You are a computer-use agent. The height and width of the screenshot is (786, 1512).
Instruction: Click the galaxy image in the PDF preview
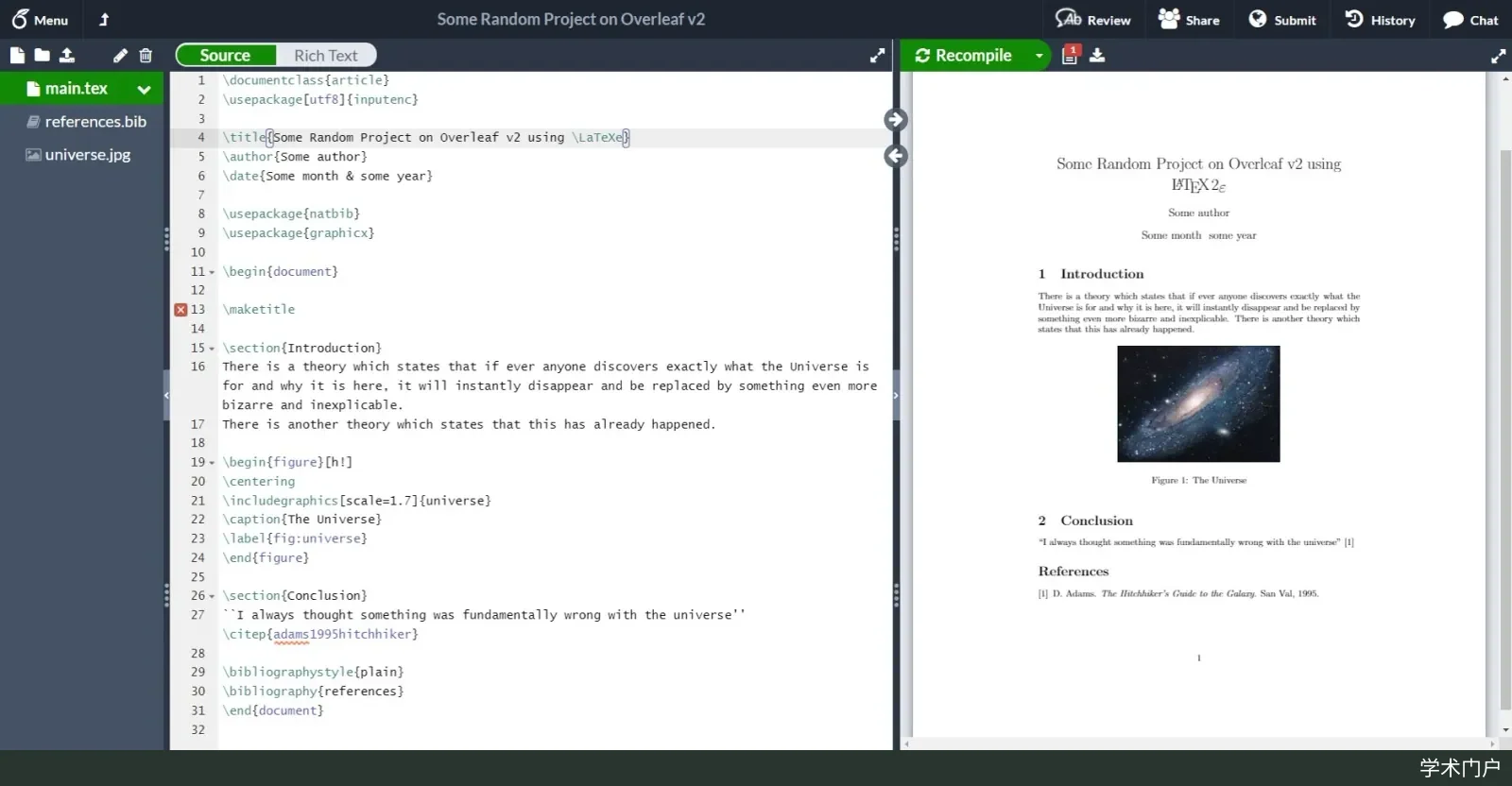1198,403
